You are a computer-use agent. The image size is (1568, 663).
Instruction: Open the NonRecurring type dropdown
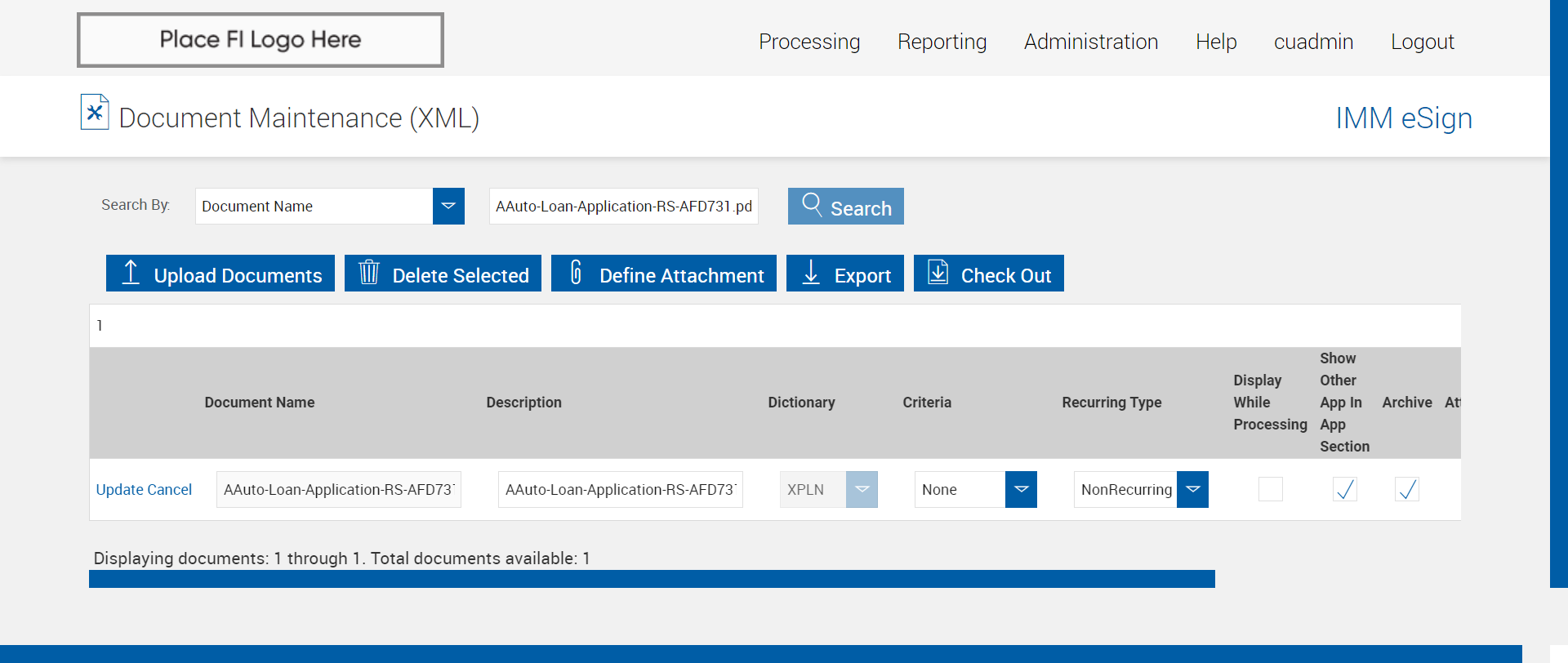point(1192,489)
